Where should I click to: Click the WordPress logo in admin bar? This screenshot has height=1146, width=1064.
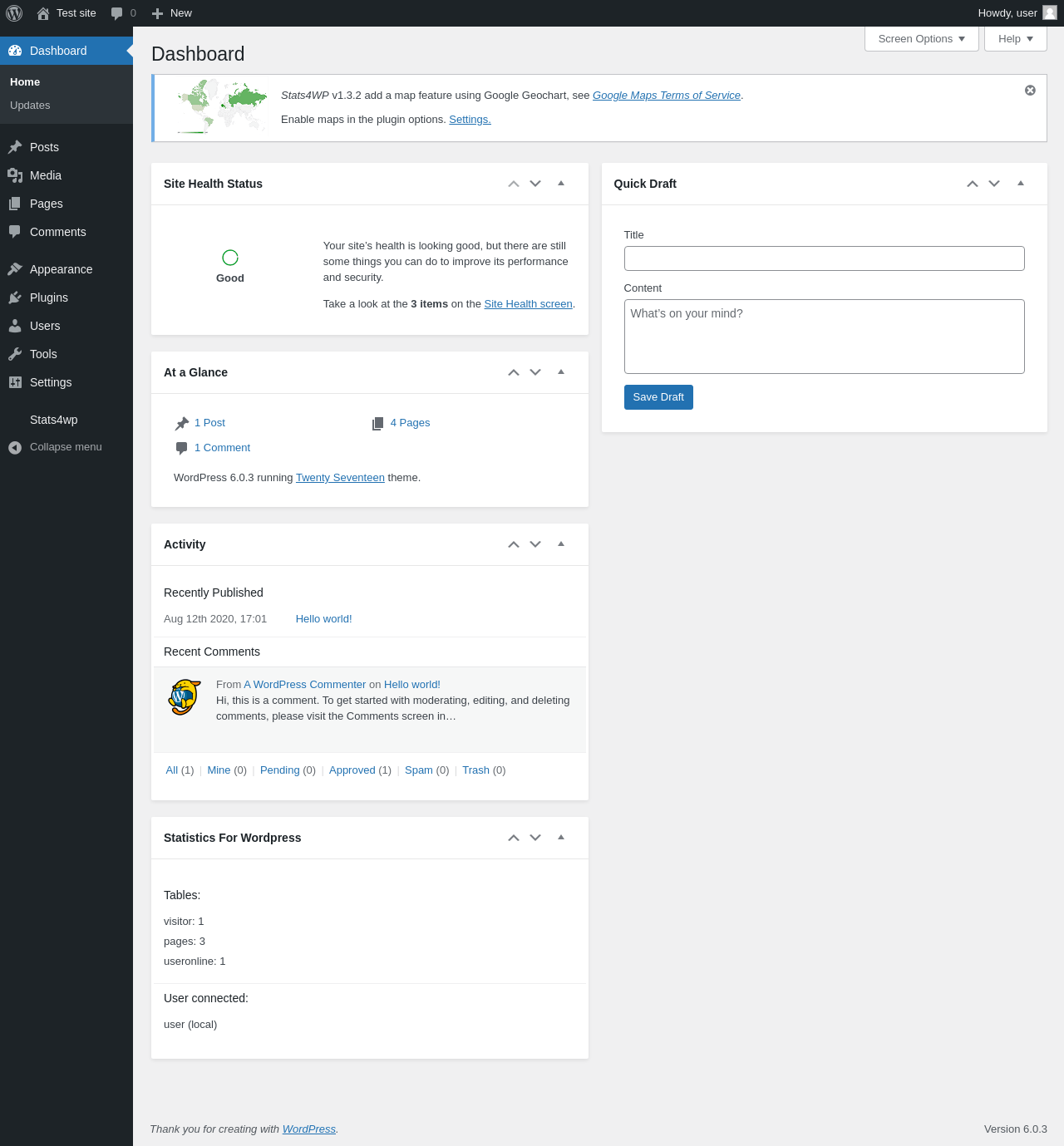(14, 13)
